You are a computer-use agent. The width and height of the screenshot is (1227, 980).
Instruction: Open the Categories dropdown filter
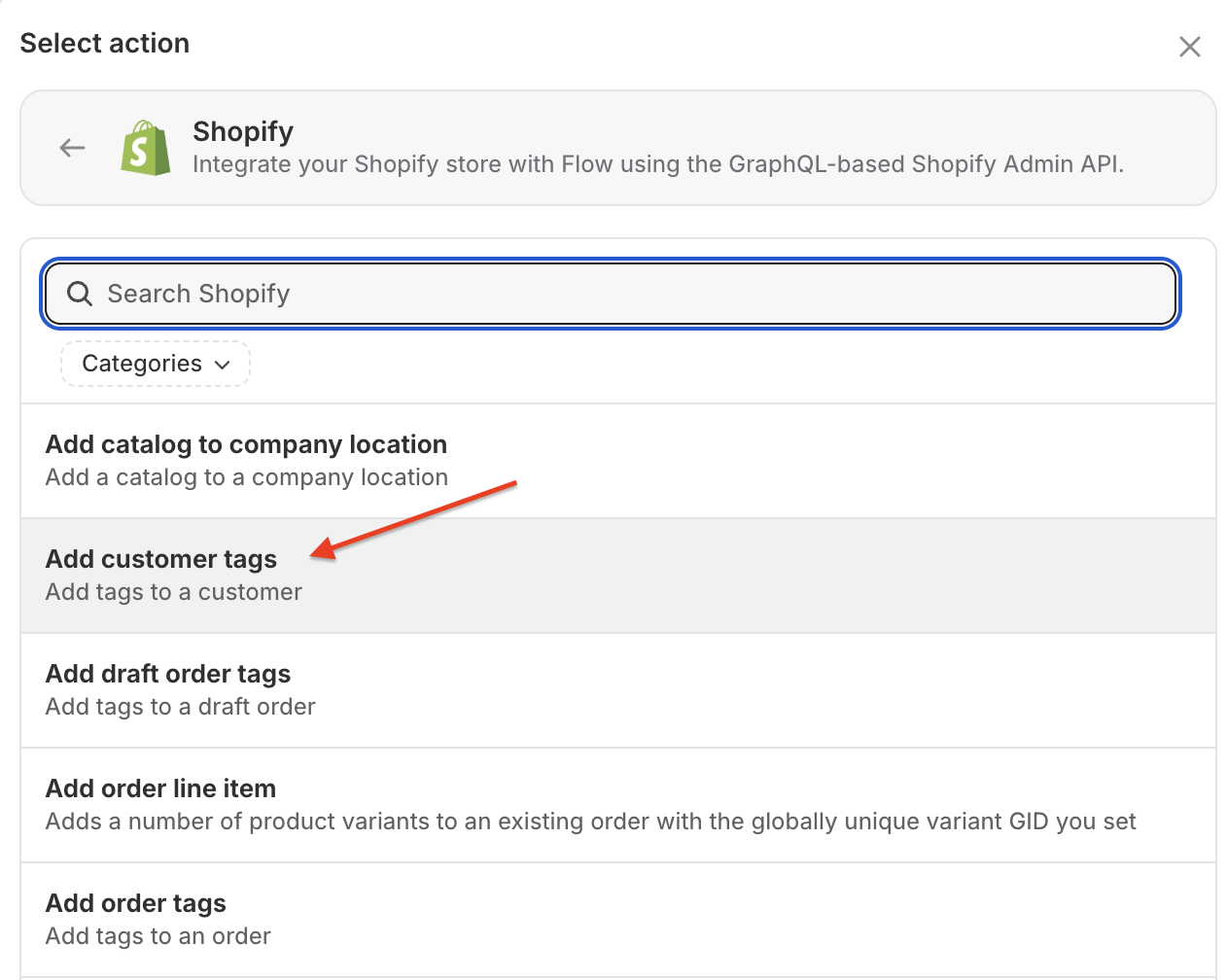[156, 364]
